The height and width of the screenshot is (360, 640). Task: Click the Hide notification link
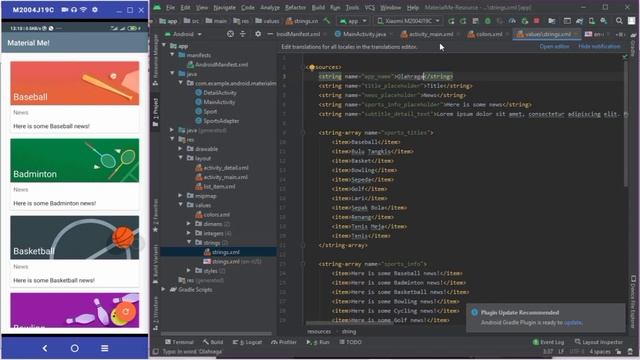[599, 47]
